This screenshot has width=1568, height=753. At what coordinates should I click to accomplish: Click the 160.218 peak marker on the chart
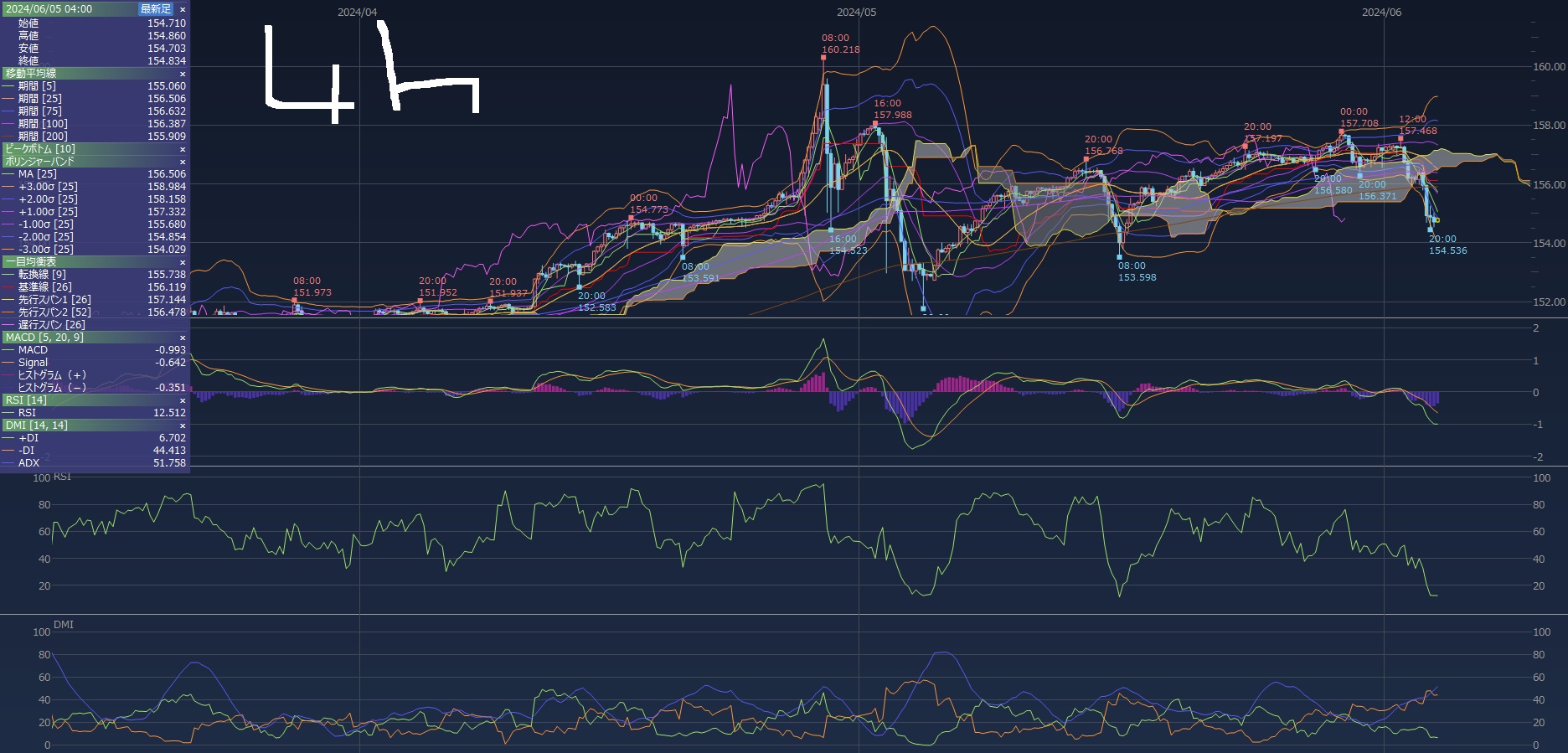click(824, 58)
